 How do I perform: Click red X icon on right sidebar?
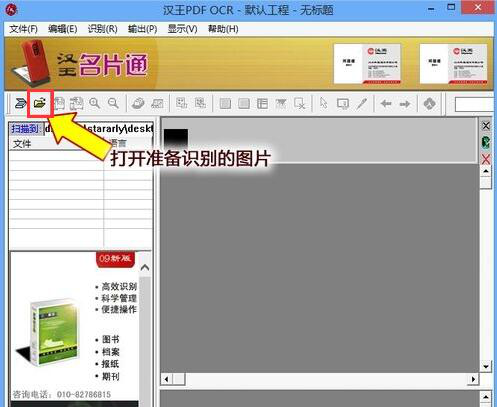(486, 159)
